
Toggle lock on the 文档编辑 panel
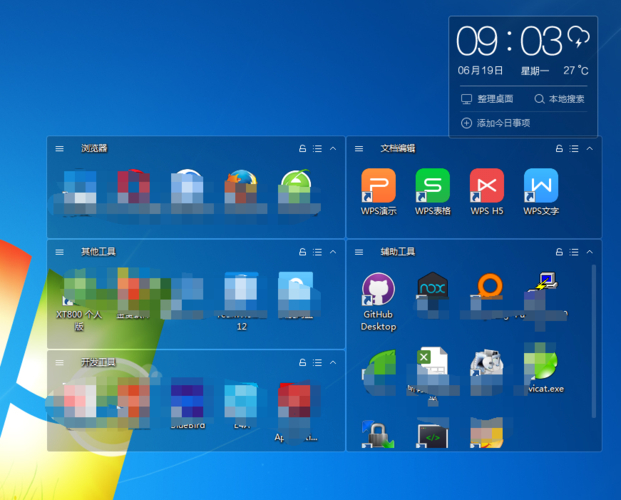tap(559, 149)
